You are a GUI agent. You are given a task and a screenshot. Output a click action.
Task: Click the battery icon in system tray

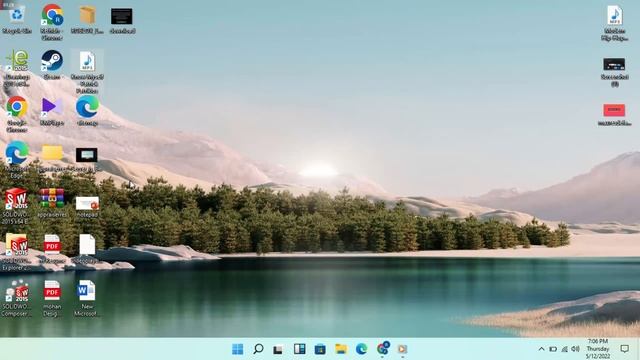[553, 349]
